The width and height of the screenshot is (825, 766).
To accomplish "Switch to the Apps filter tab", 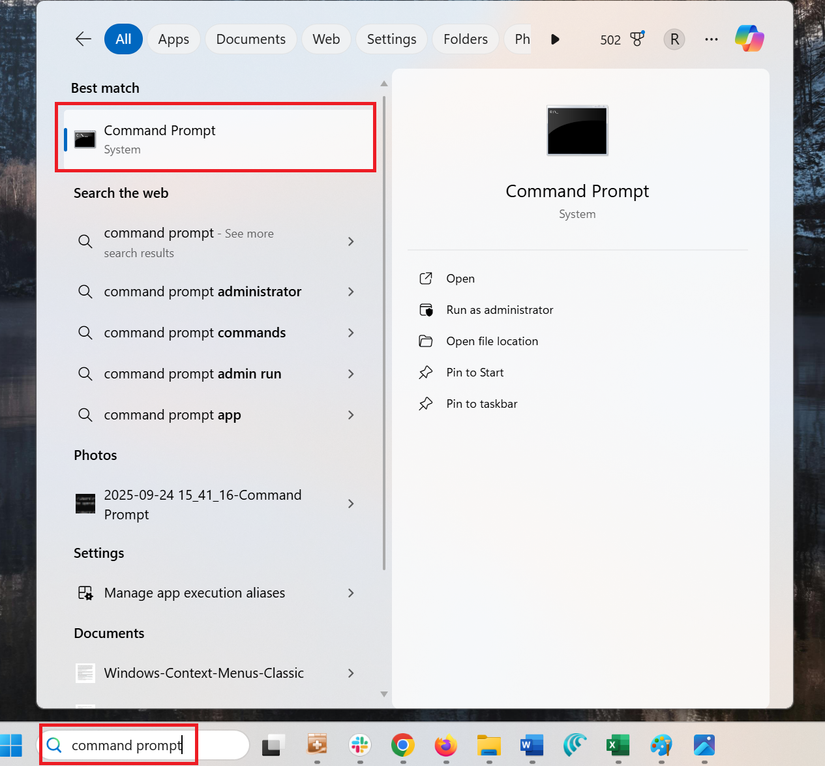I will (174, 39).
